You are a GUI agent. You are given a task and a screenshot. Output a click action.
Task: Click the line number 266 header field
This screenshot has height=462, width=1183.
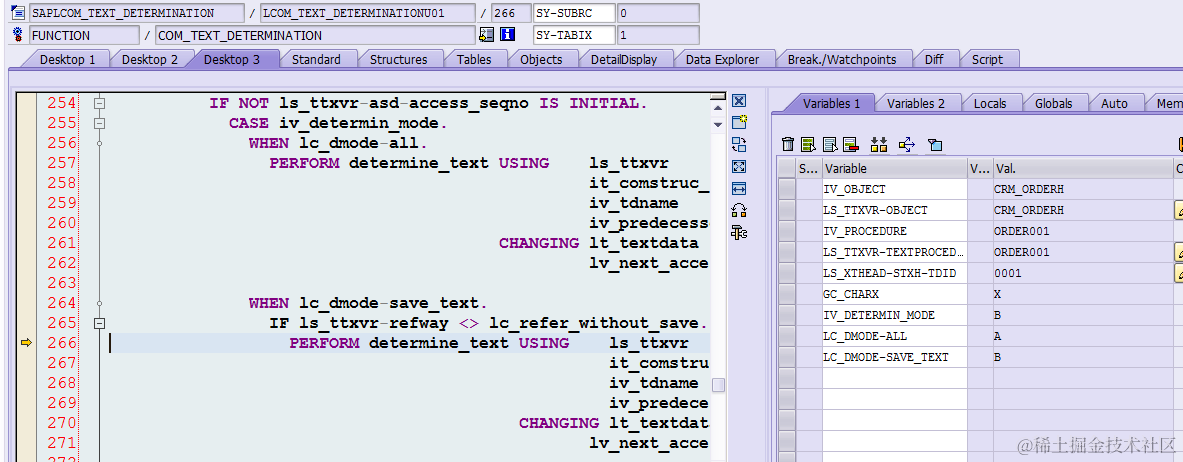pyautogui.click(x=511, y=13)
